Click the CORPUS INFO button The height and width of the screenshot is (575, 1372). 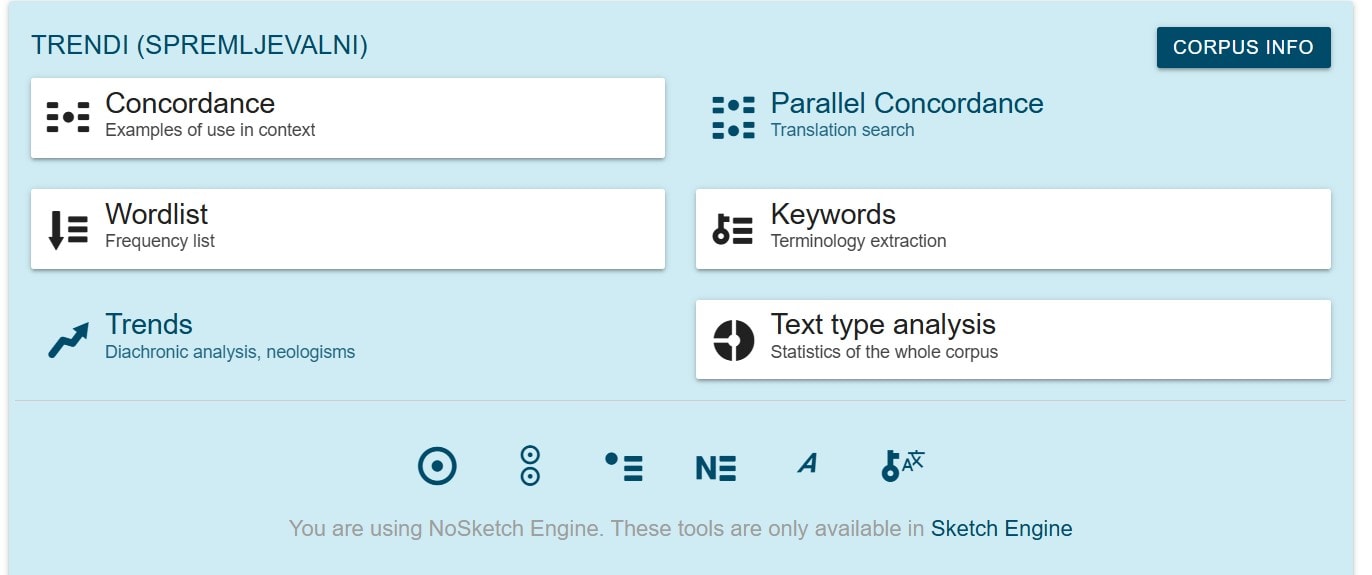pyautogui.click(x=1243, y=47)
